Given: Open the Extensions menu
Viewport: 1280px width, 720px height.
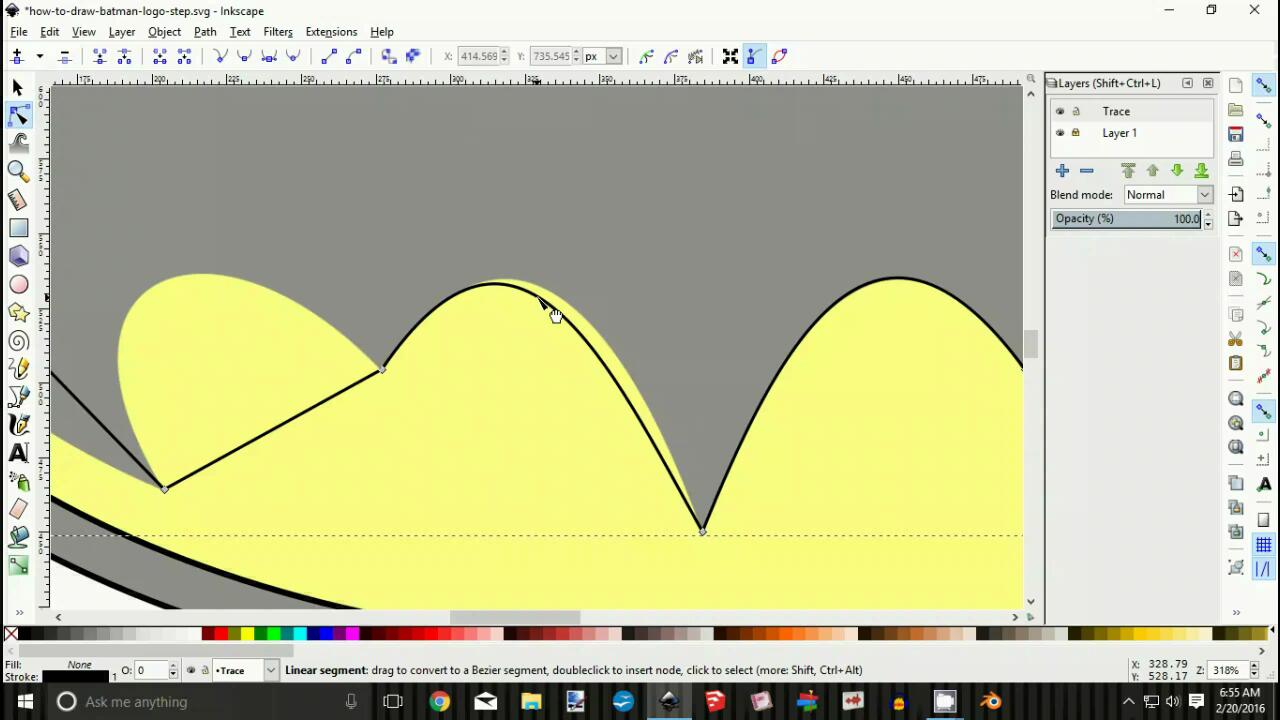Looking at the screenshot, I should point(331,32).
